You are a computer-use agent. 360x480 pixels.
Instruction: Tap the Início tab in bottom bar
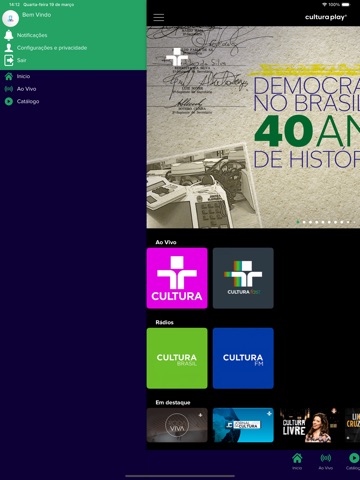297,462
